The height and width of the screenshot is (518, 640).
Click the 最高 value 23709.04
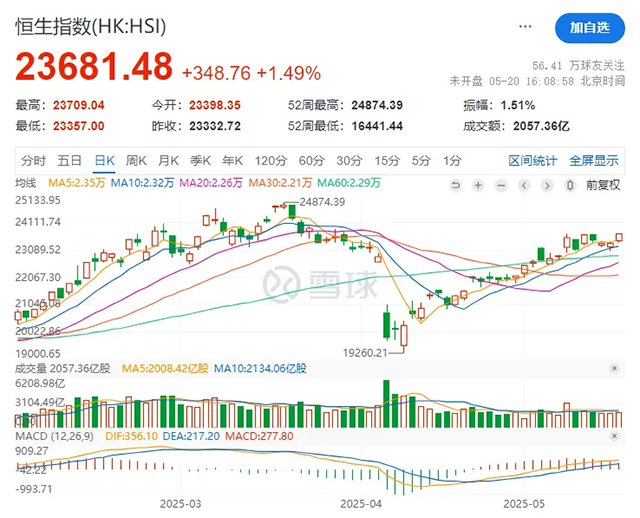click(x=79, y=105)
